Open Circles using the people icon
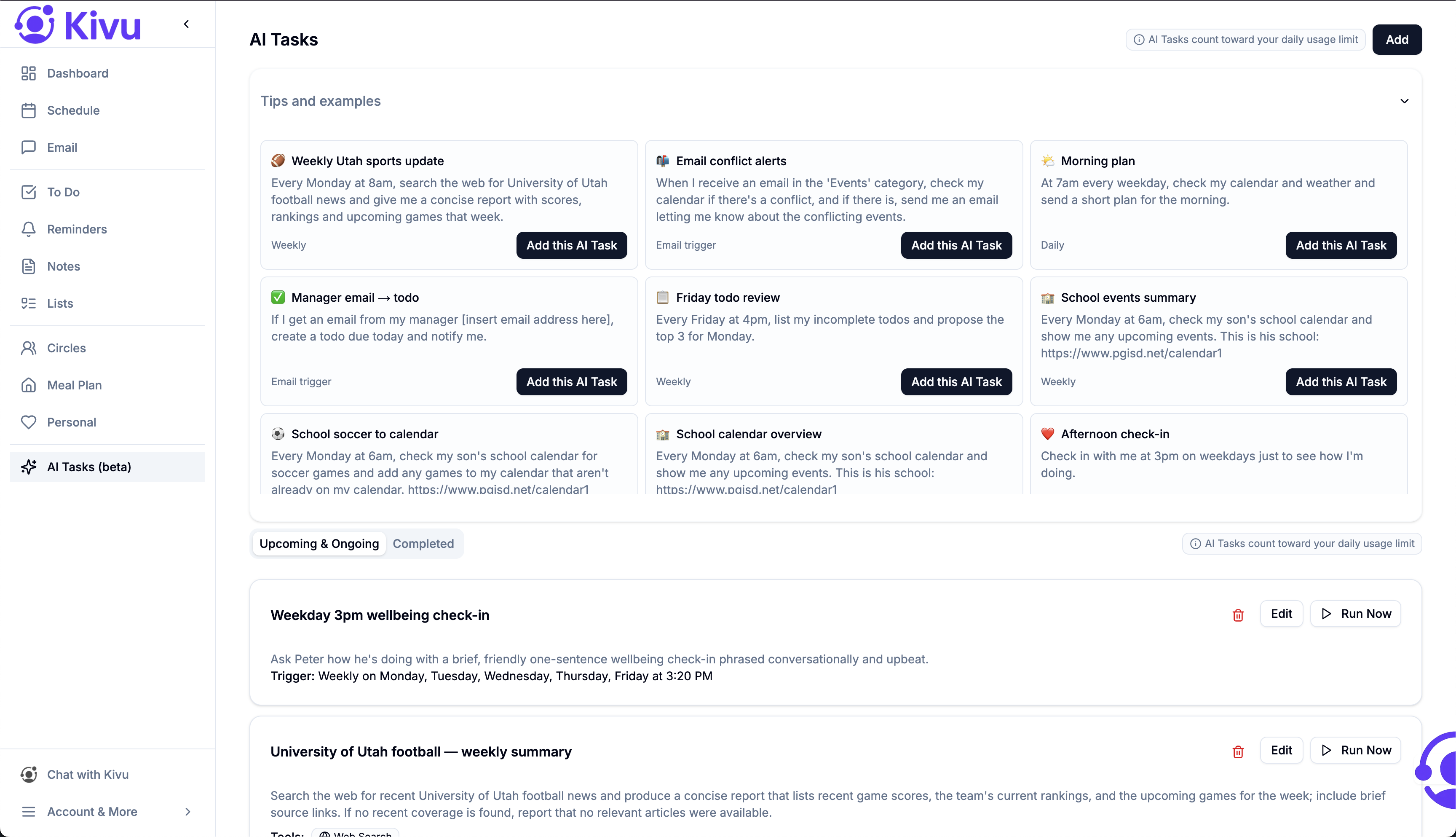This screenshot has height=837, width=1456. click(29, 348)
